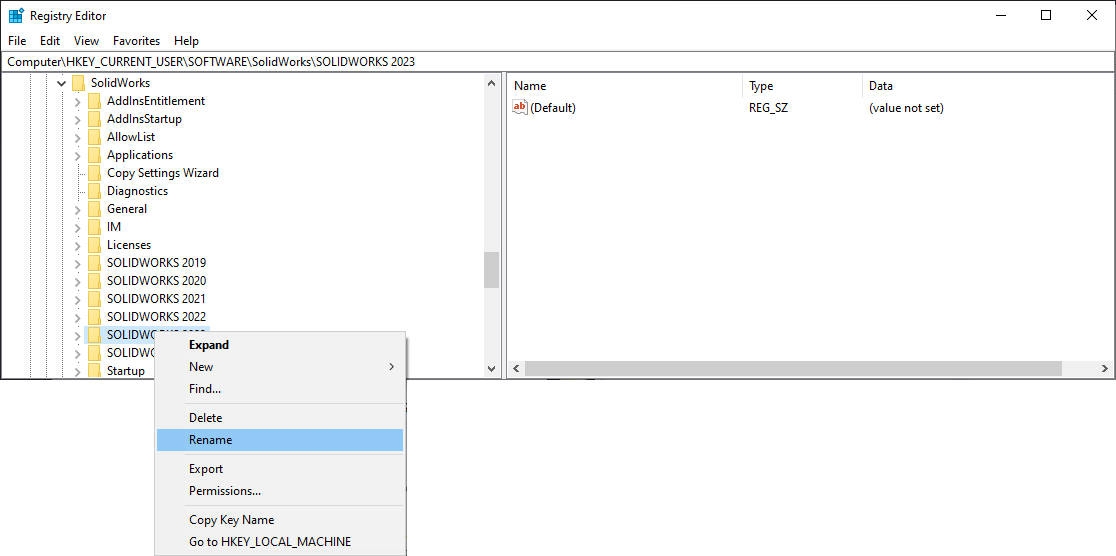Click the folder icon beside Licenses
The height and width of the screenshot is (556, 1116).
[94, 245]
